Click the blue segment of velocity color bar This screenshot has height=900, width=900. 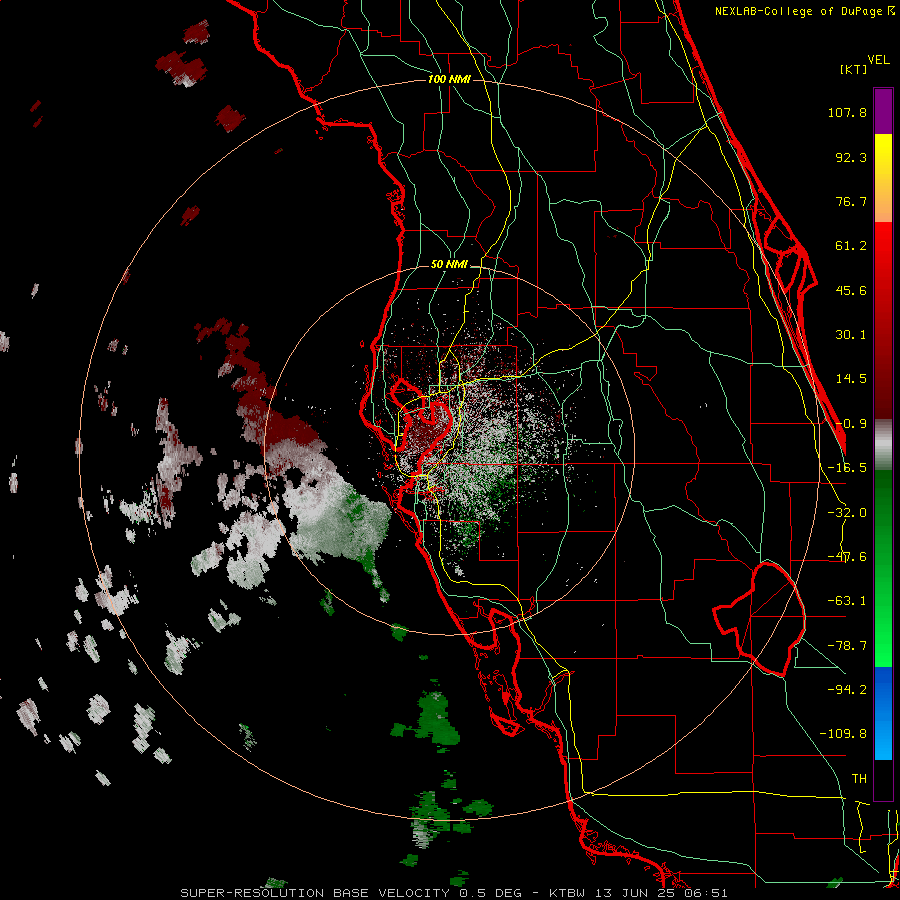pos(883,713)
